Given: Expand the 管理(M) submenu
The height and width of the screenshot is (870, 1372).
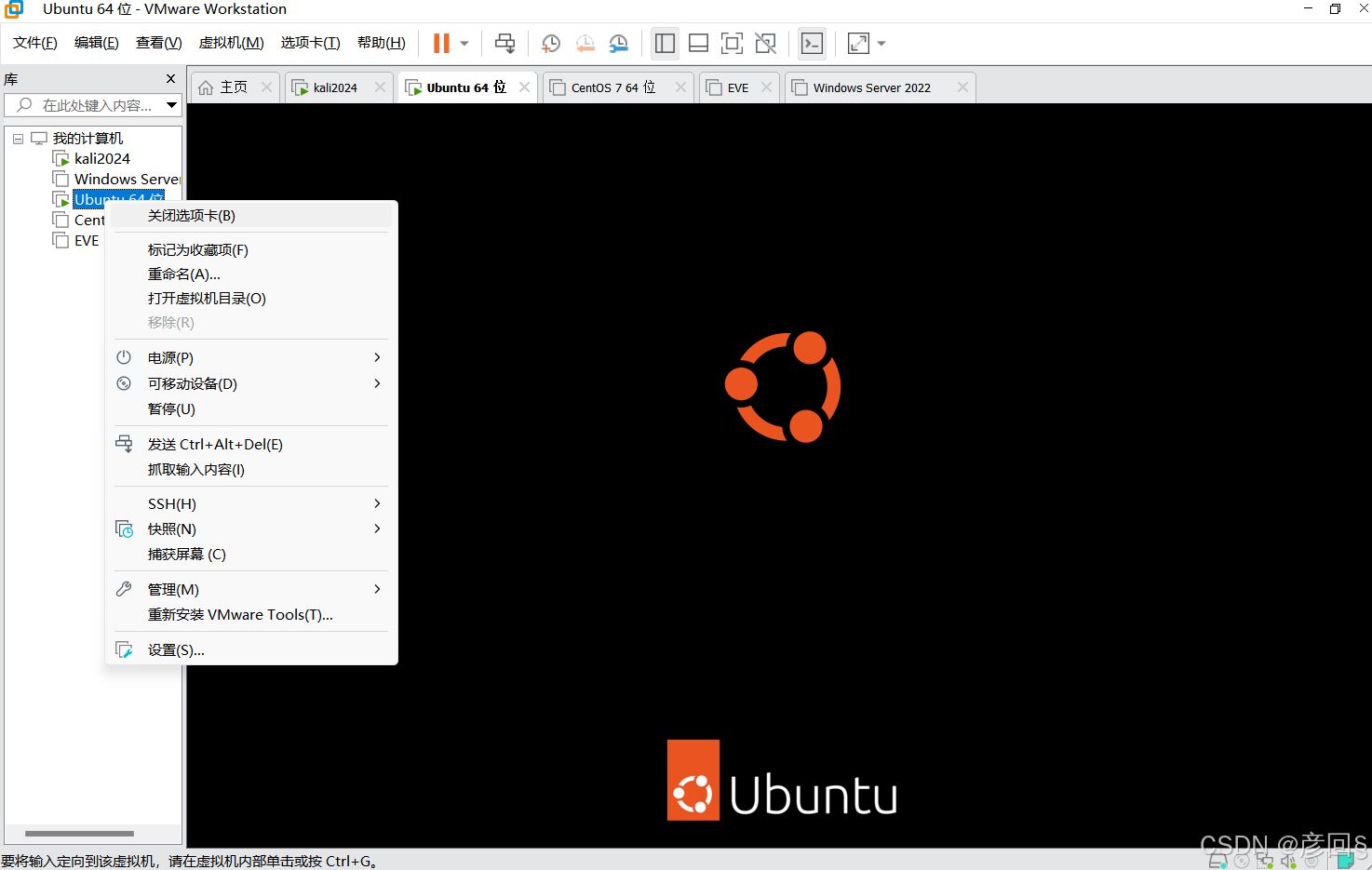Looking at the screenshot, I should 251,589.
